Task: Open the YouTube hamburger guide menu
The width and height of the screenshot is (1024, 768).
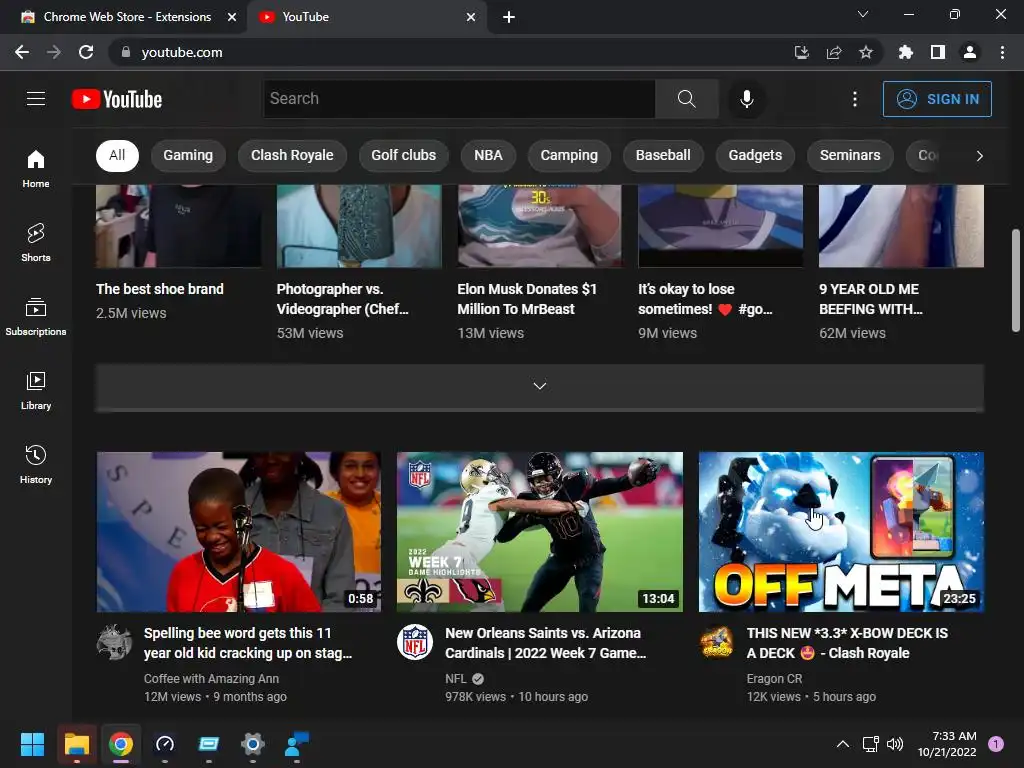Action: (36, 99)
